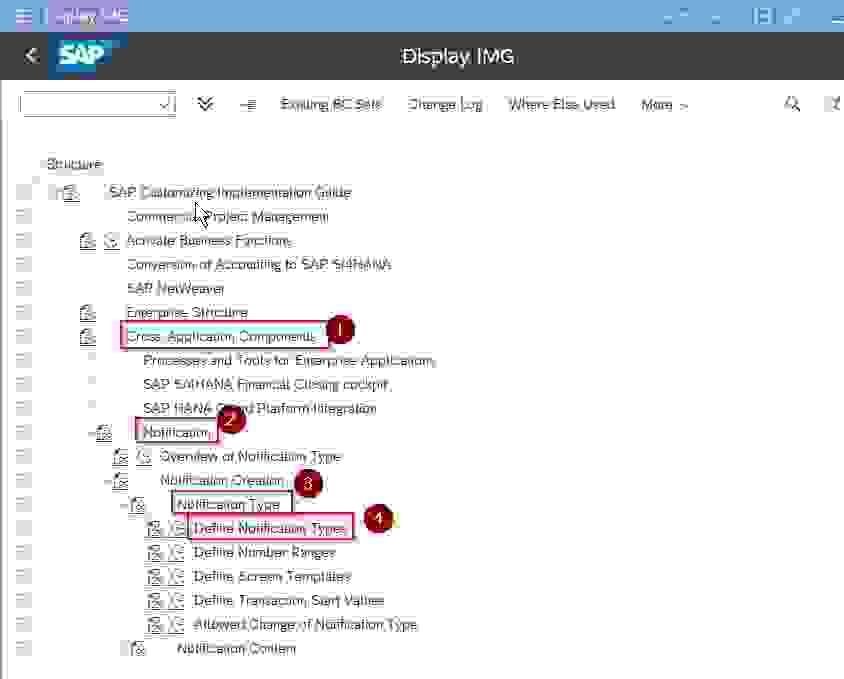
Task: Run the execute icon beside Define Screen Templates
Action: pos(177,577)
